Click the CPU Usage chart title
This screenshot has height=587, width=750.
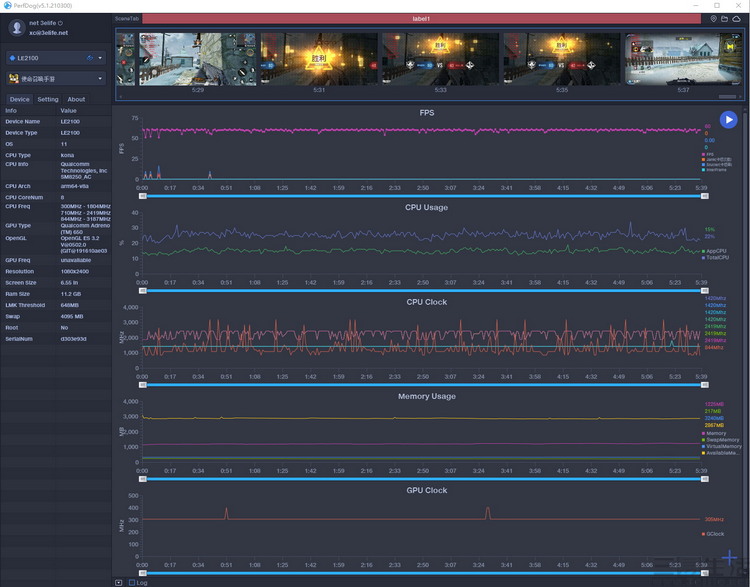point(427,207)
